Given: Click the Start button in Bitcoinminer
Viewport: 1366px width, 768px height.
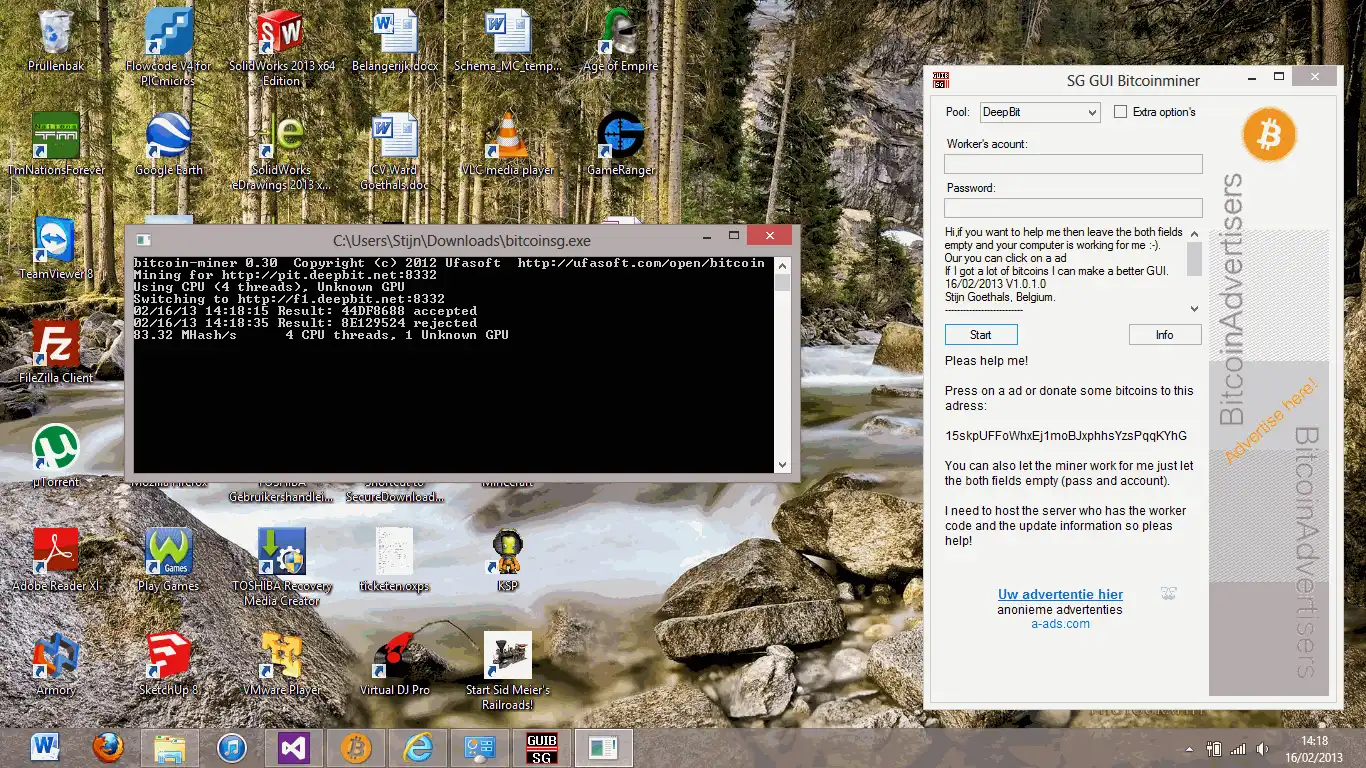Looking at the screenshot, I should click(x=981, y=335).
